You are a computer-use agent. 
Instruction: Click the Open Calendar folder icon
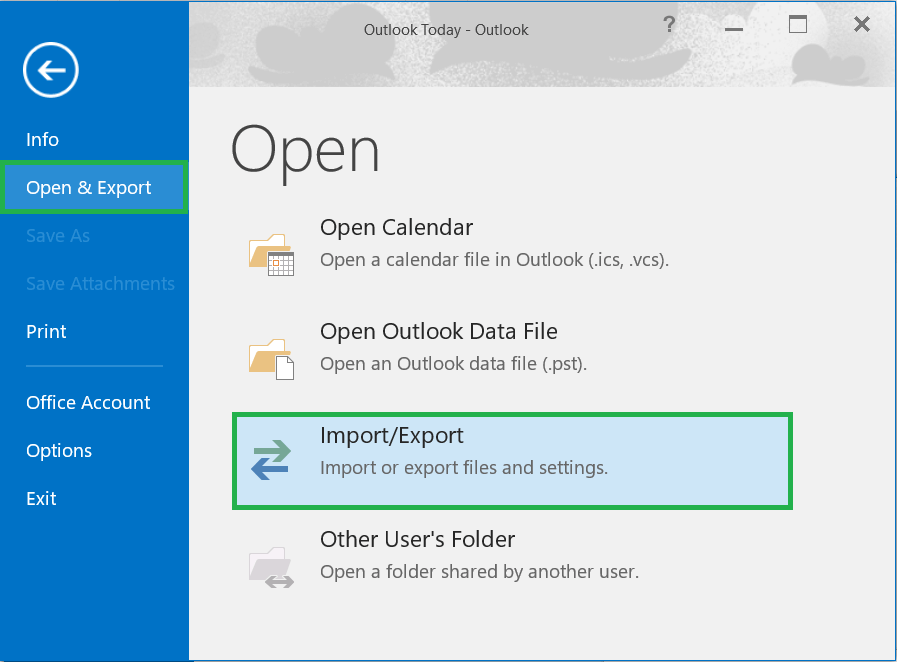(x=271, y=255)
